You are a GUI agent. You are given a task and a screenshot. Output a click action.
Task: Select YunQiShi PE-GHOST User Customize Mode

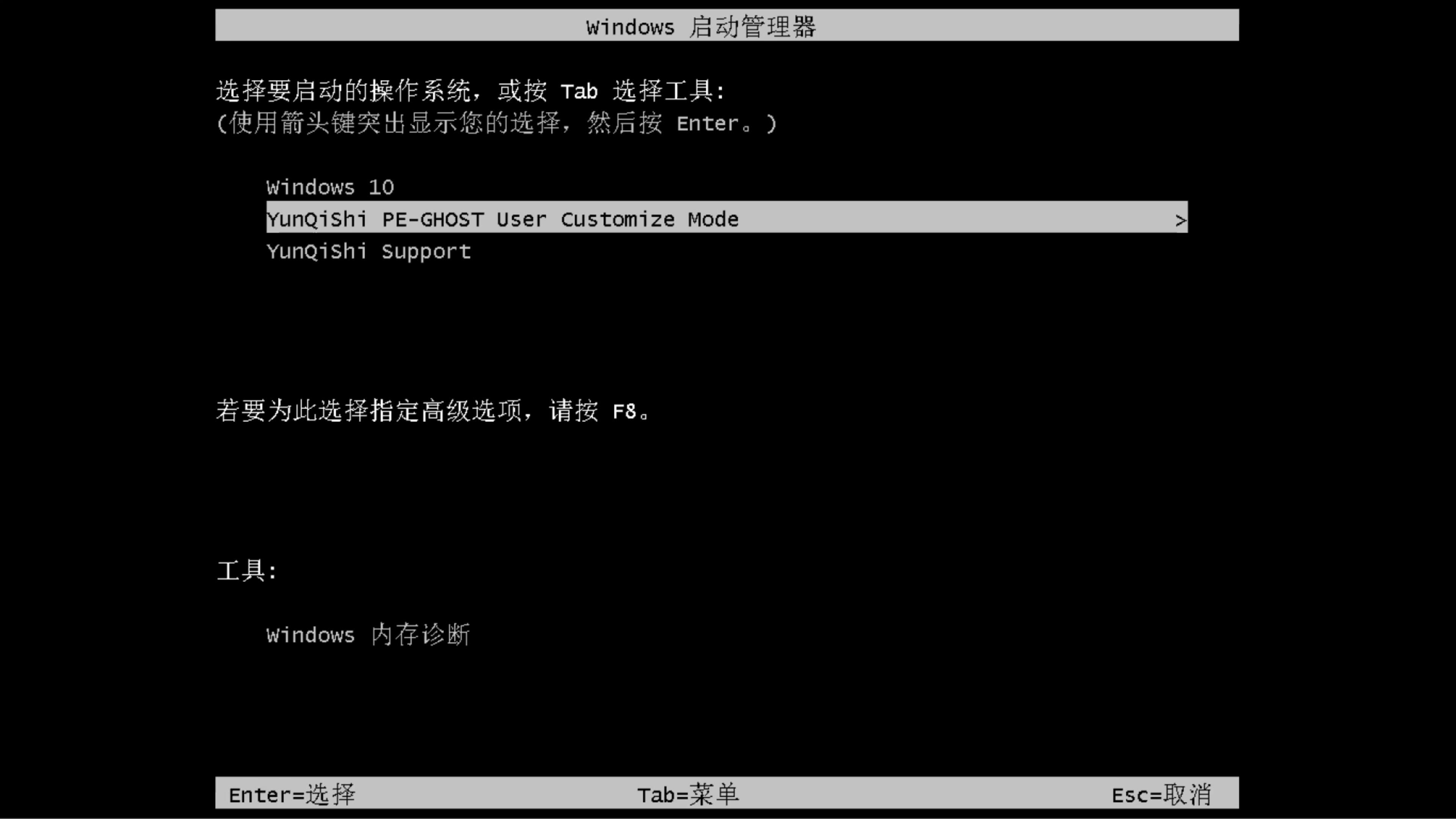coord(727,219)
